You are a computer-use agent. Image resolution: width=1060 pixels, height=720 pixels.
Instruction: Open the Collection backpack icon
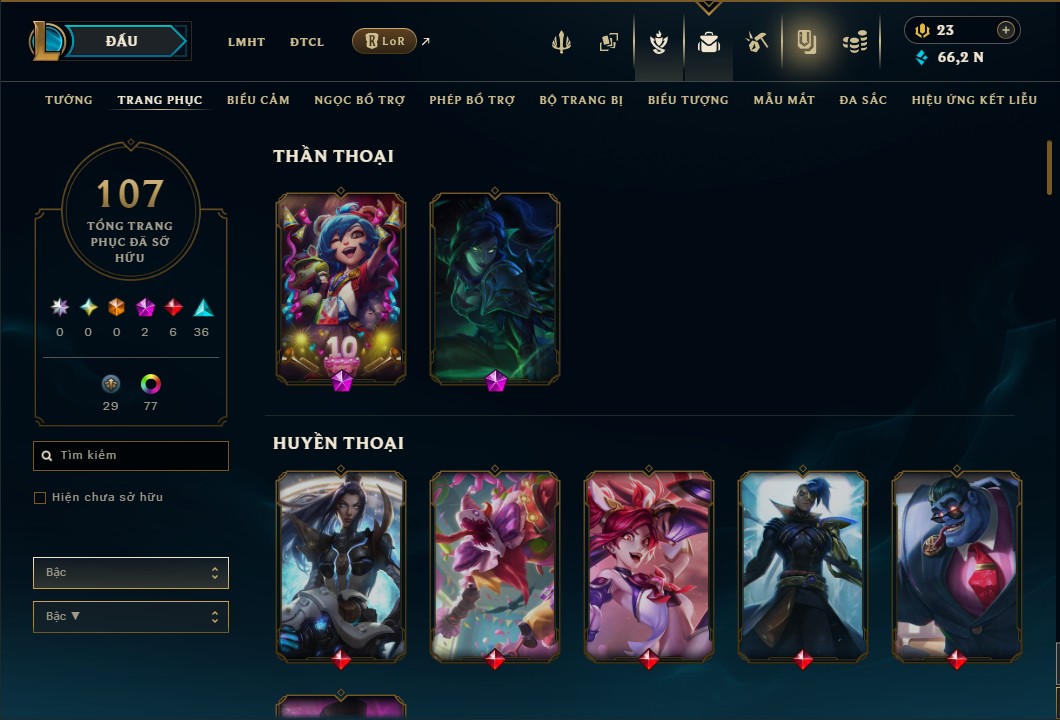708,42
